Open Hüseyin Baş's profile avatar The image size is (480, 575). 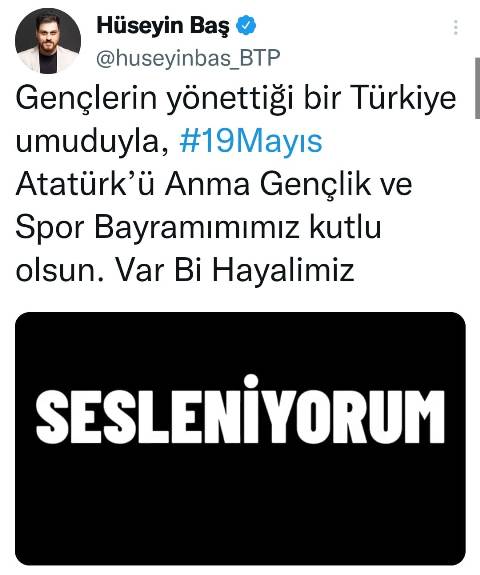pyautogui.click(x=48, y=41)
